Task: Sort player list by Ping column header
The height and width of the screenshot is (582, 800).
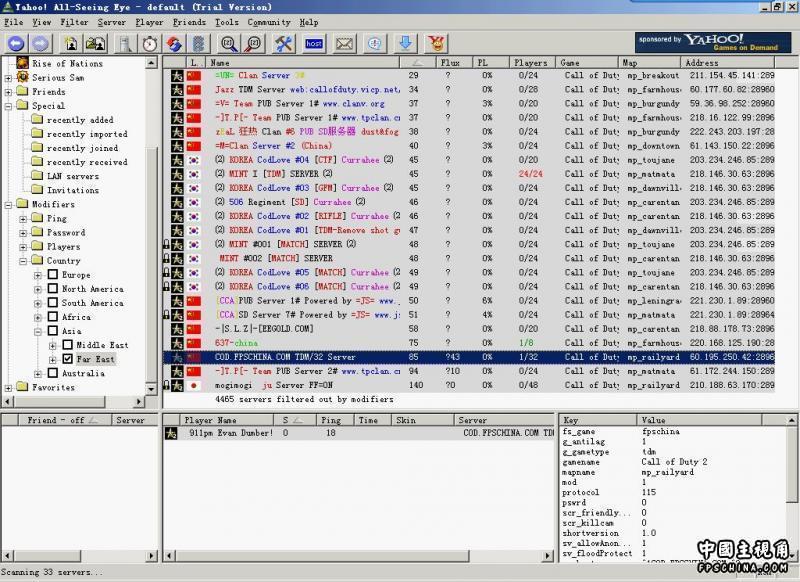Action: click(335, 420)
